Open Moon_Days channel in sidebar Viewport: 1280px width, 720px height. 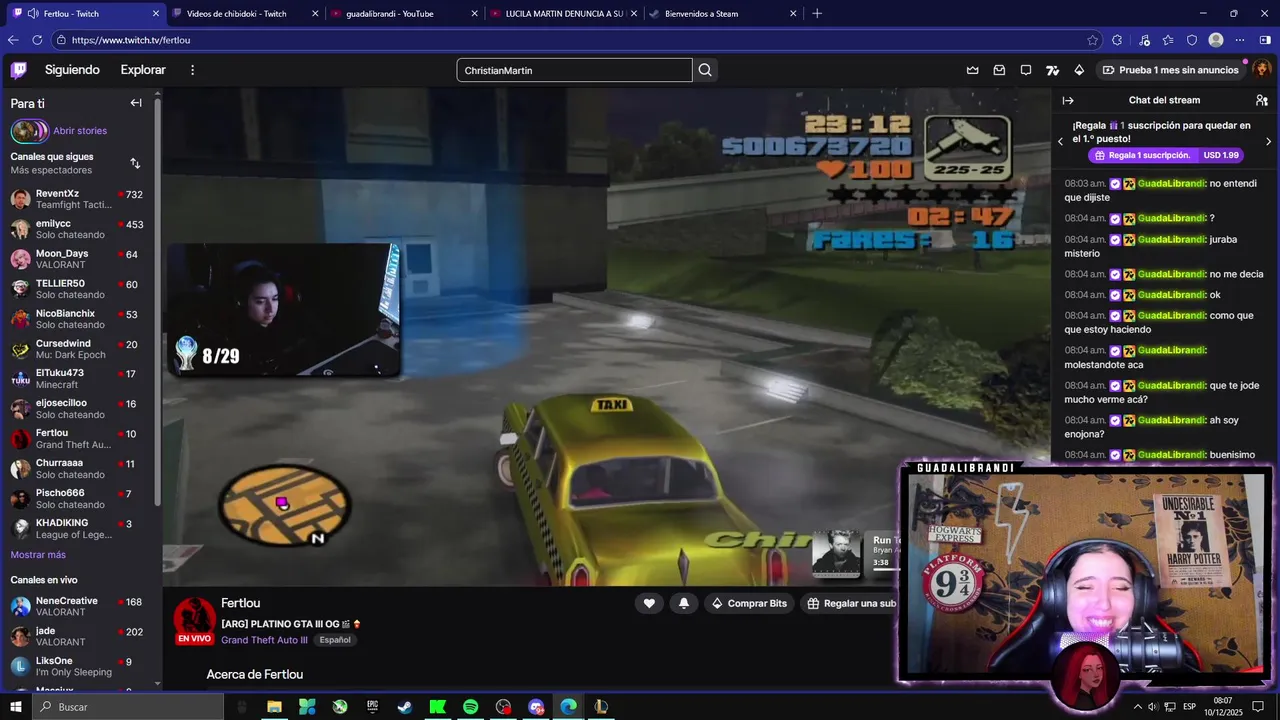pyautogui.click(x=80, y=259)
